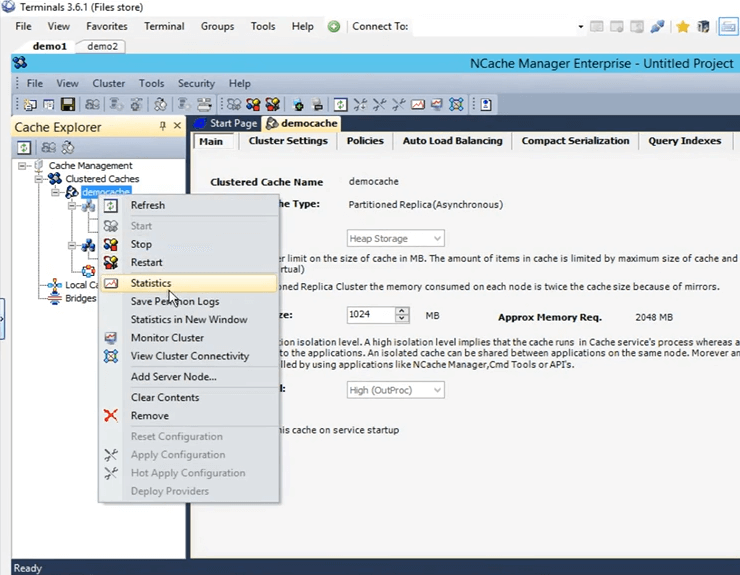
Task: Switch to the demo2 terminal tab
Action: (x=102, y=46)
